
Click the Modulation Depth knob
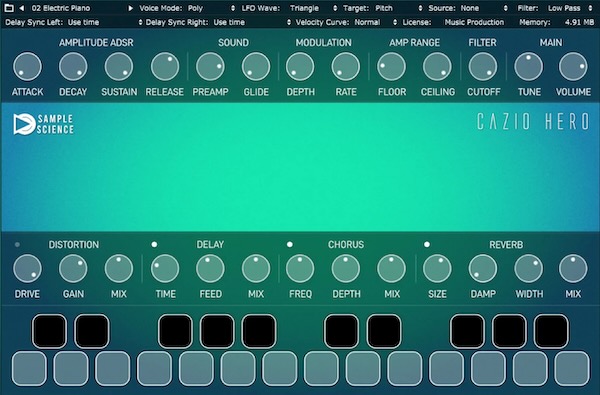(x=300, y=67)
